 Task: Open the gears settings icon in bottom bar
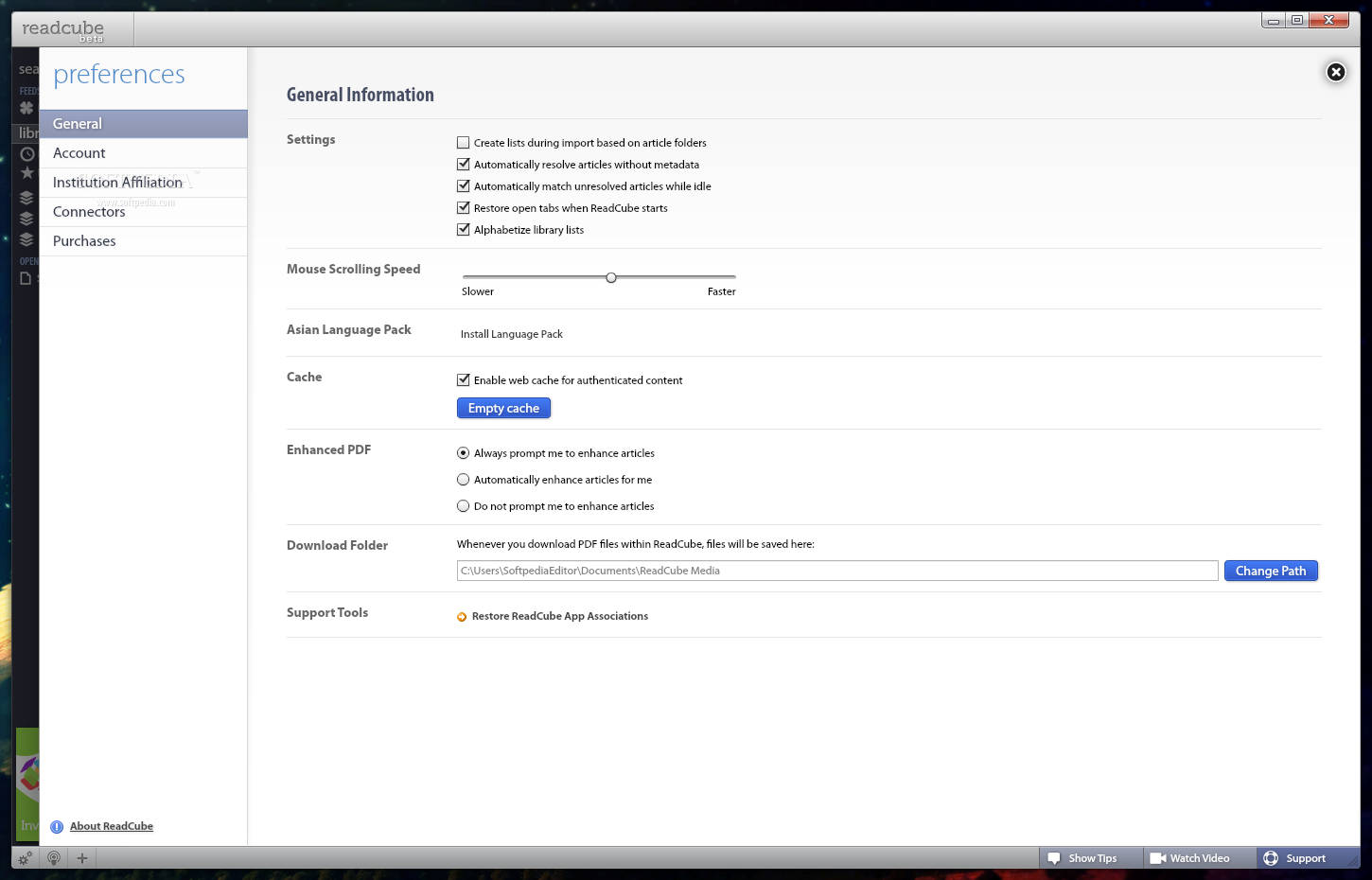26,858
